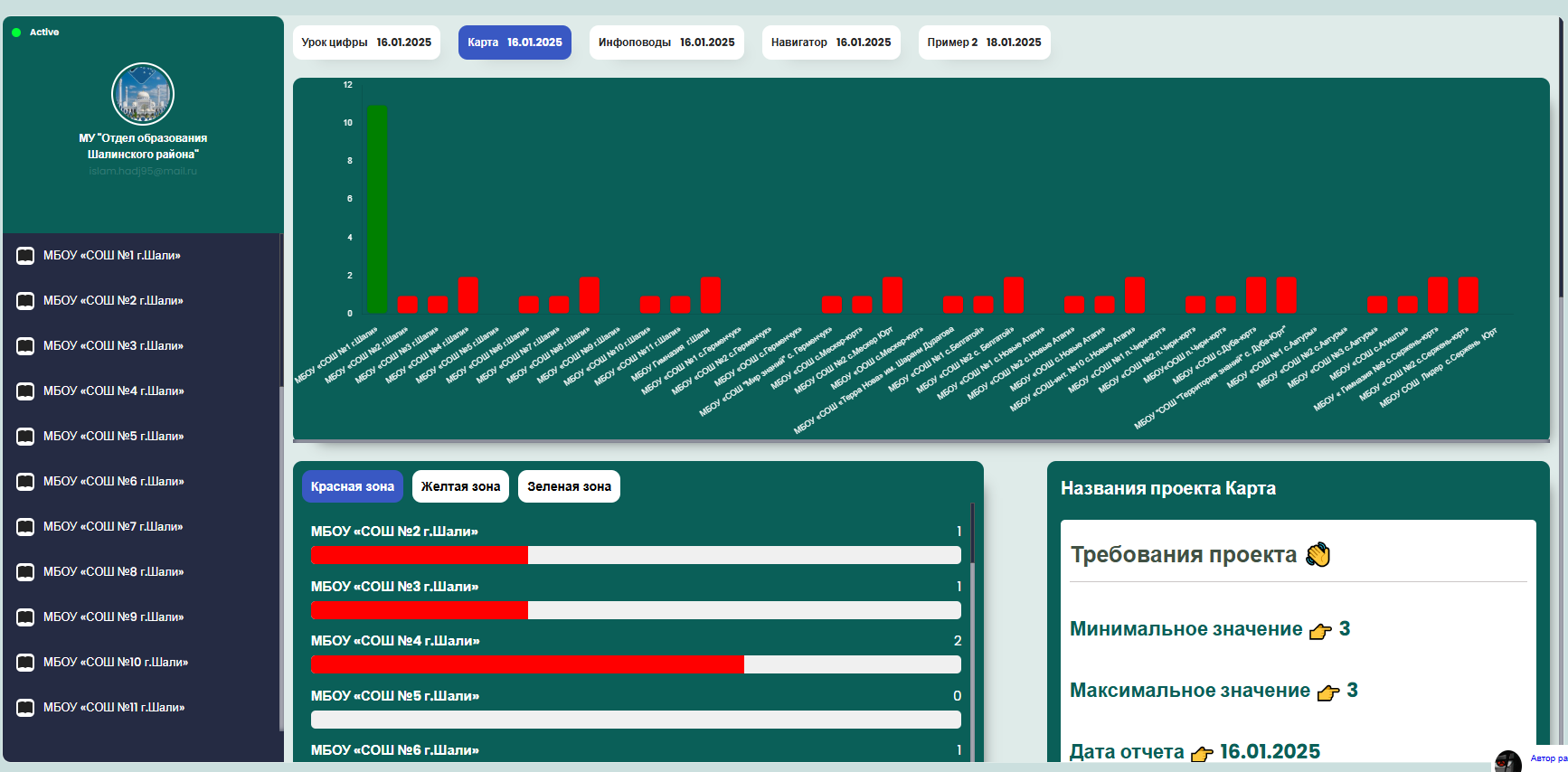Click progress bar for МБОУ «СОШ №4 г.Шали»
Screen dimensions: 1568x772
636,664
